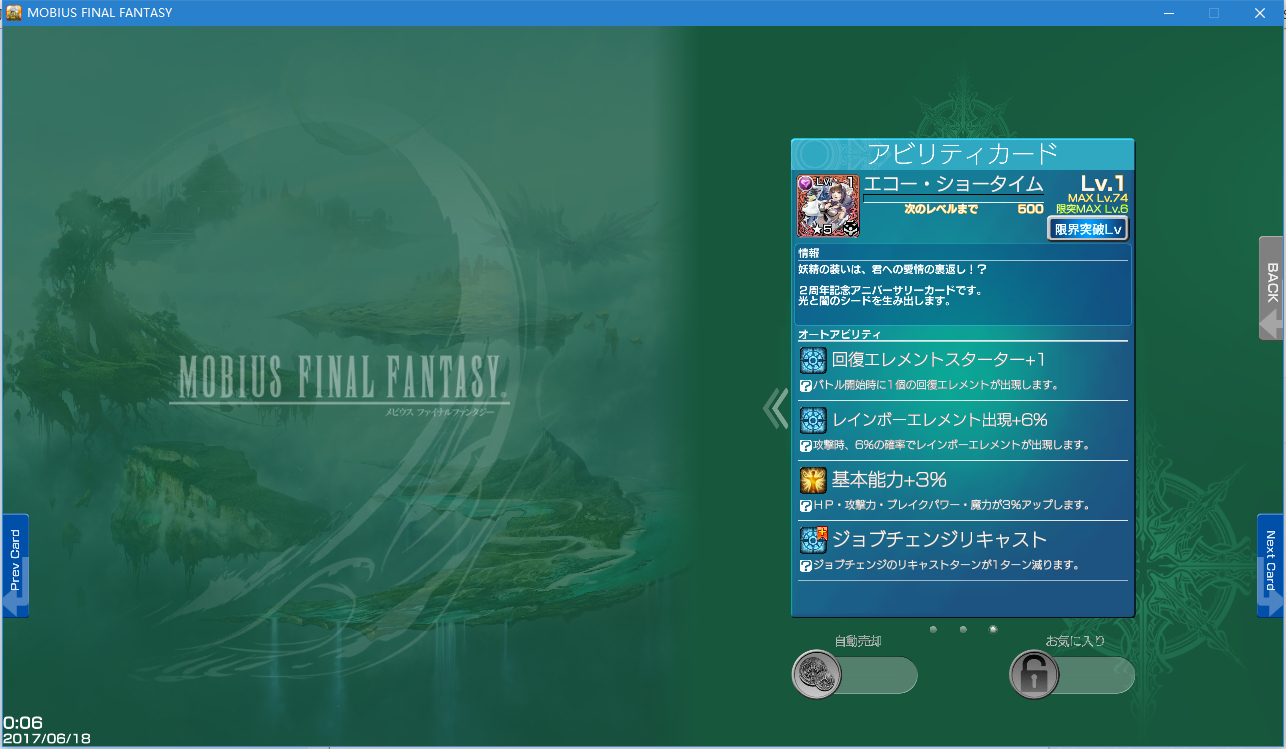Image resolution: width=1286 pixels, height=749 pixels.
Task: Toggle the 自動売却 auto-sell switch
Action: pos(854,675)
